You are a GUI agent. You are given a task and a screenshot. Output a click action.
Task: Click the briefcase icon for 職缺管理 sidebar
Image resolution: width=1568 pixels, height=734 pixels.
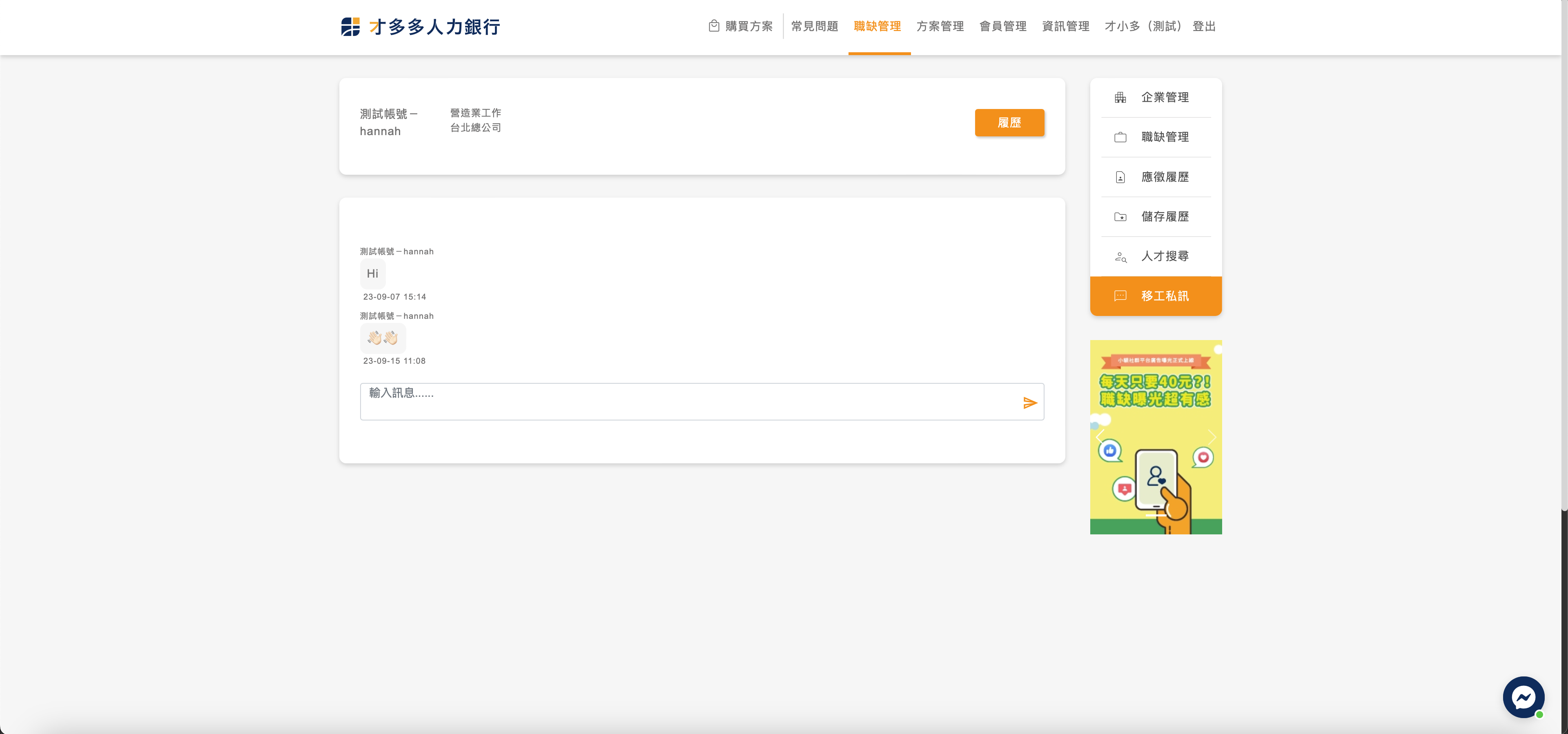tap(1120, 138)
